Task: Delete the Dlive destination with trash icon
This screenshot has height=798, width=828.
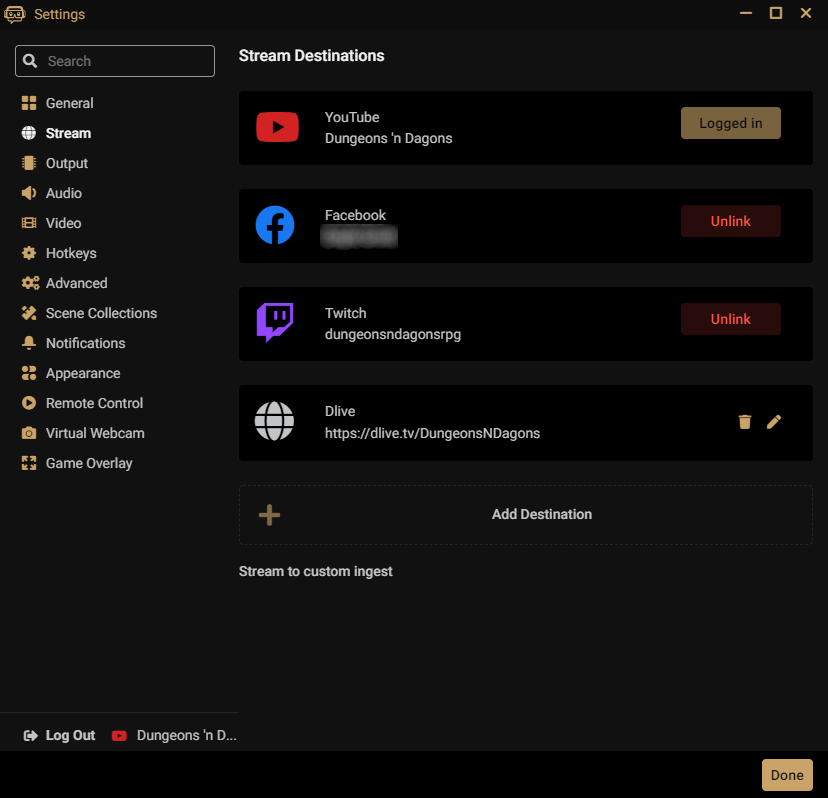Action: pos(744,422)
